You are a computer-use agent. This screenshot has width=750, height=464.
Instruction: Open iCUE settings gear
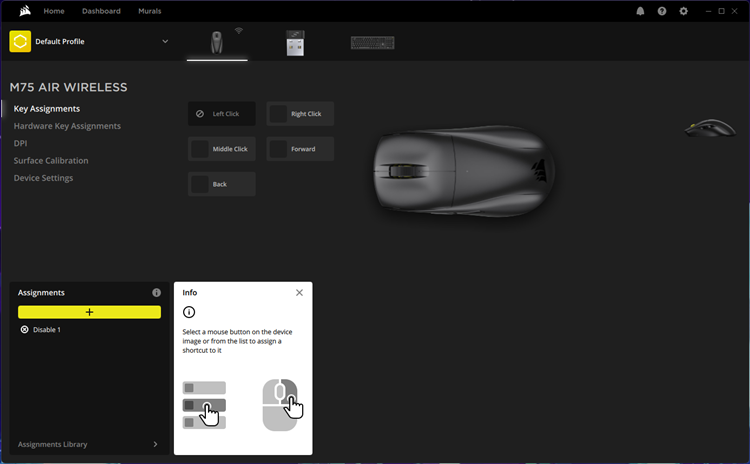[x=684, y=11]
